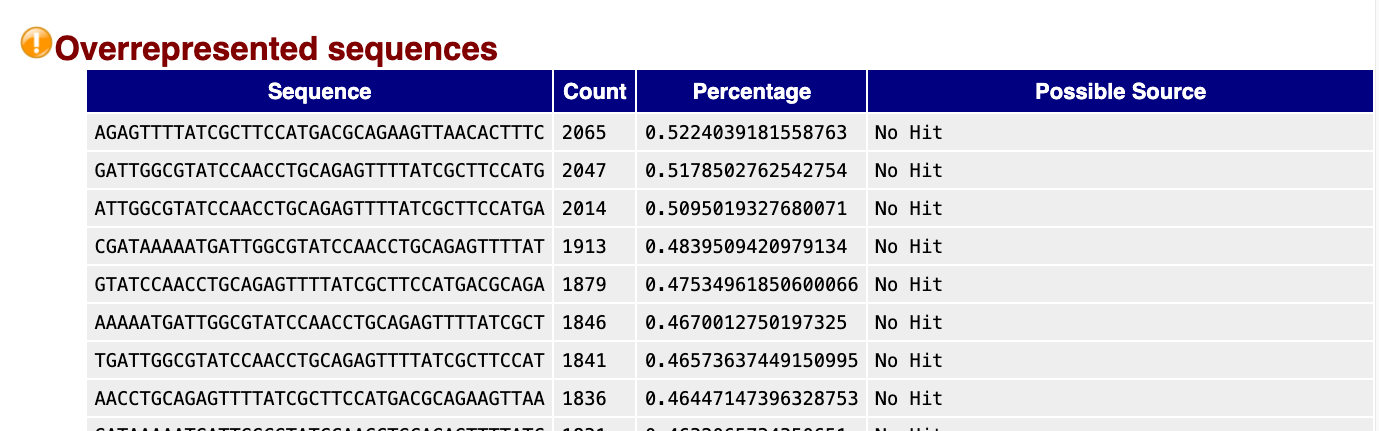
Task: Select the sequence starting with AGAGTTTTATCGCTTCC
Action: point(319,132)
